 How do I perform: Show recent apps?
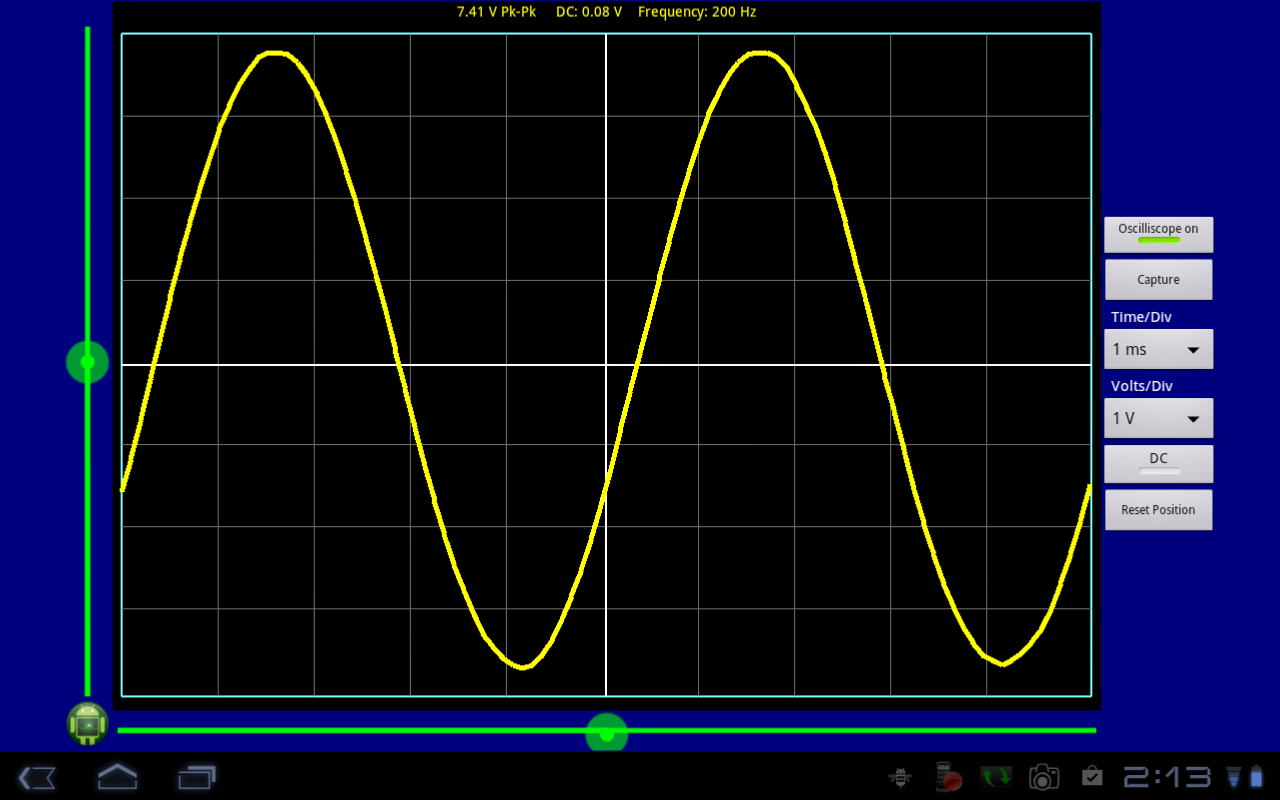(x=197, y=777)
